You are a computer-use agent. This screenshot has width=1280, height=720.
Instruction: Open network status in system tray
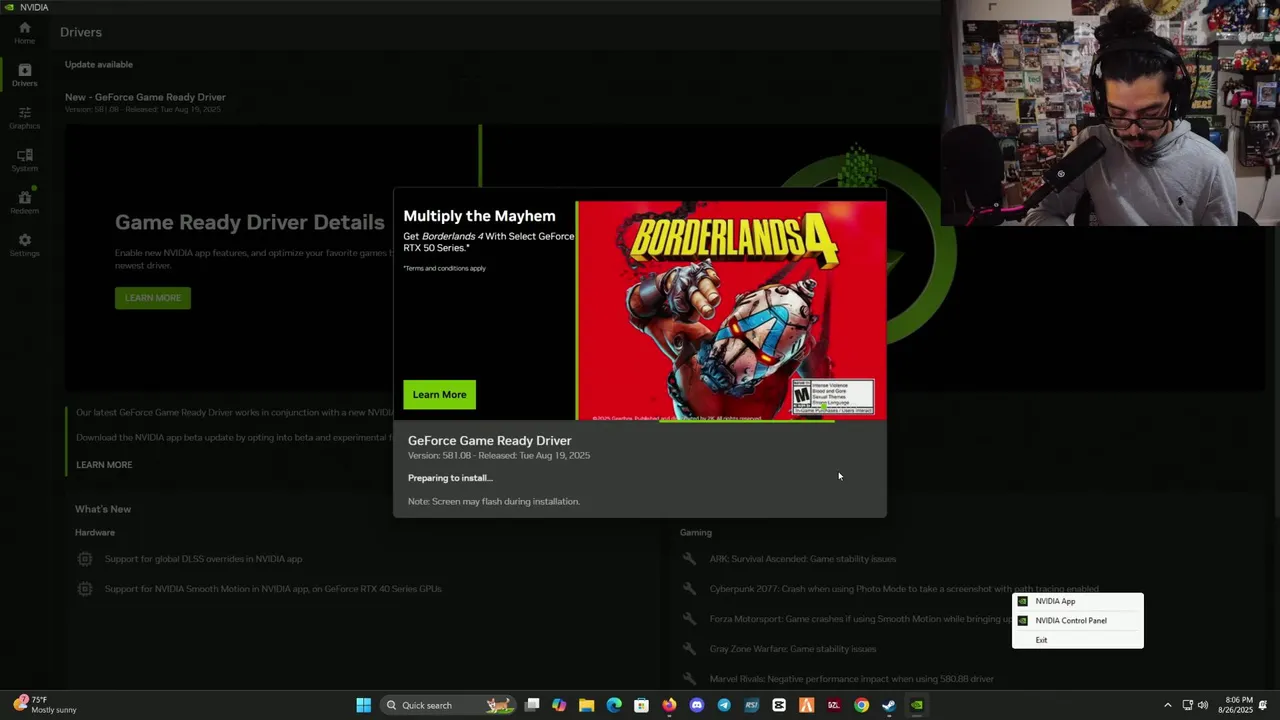point(1187,705)
